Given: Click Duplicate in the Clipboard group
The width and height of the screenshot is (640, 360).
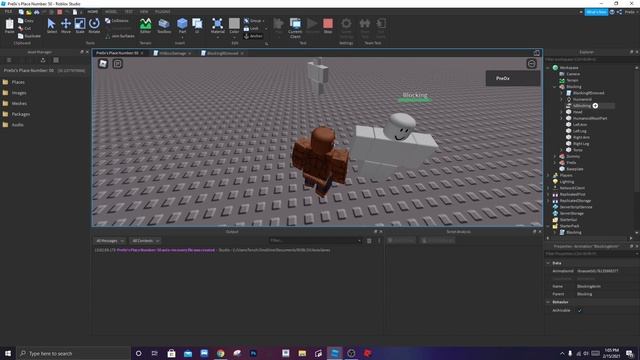Looking at the screenshot, I should 29,36.
